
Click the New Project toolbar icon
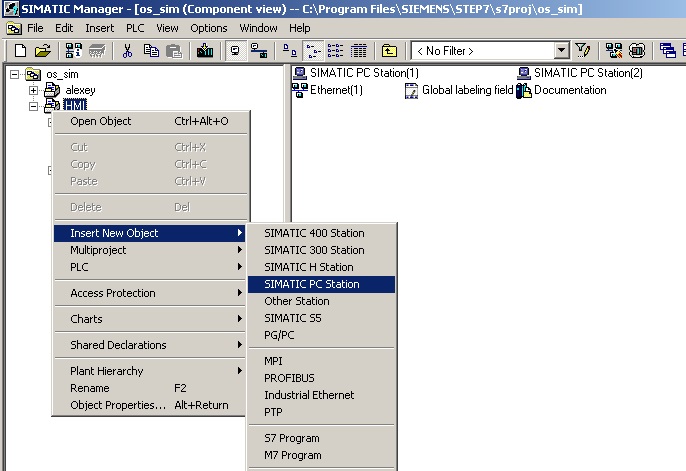pyautogui.click(x=20, y=51)
